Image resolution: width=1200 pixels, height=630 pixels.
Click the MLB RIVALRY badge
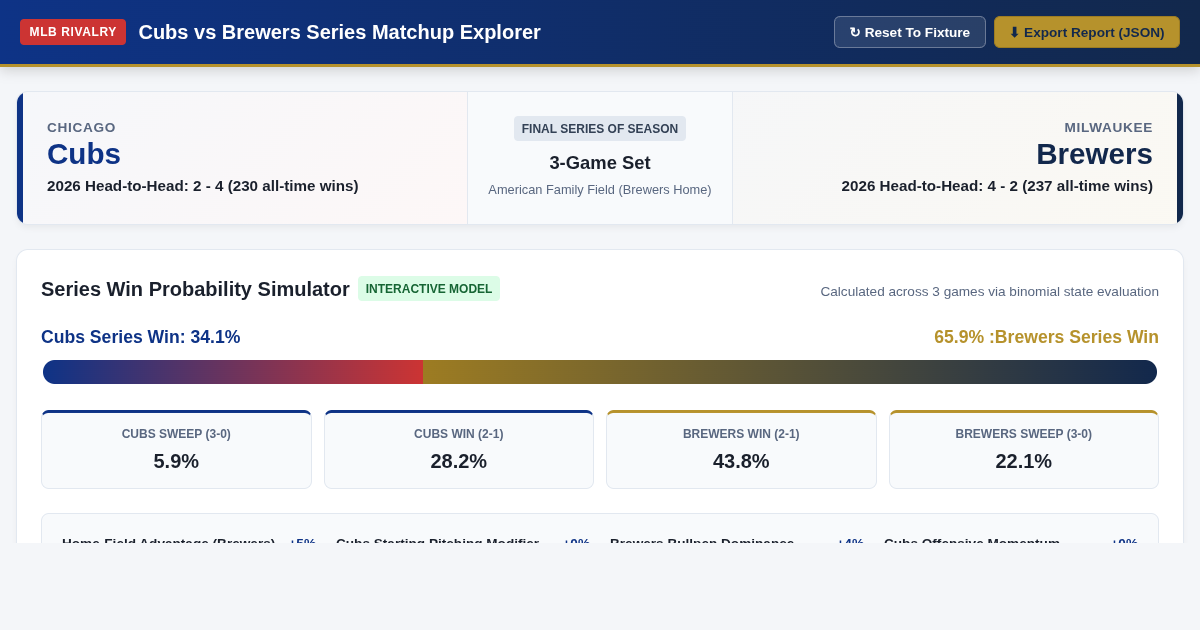click(73, 32)
